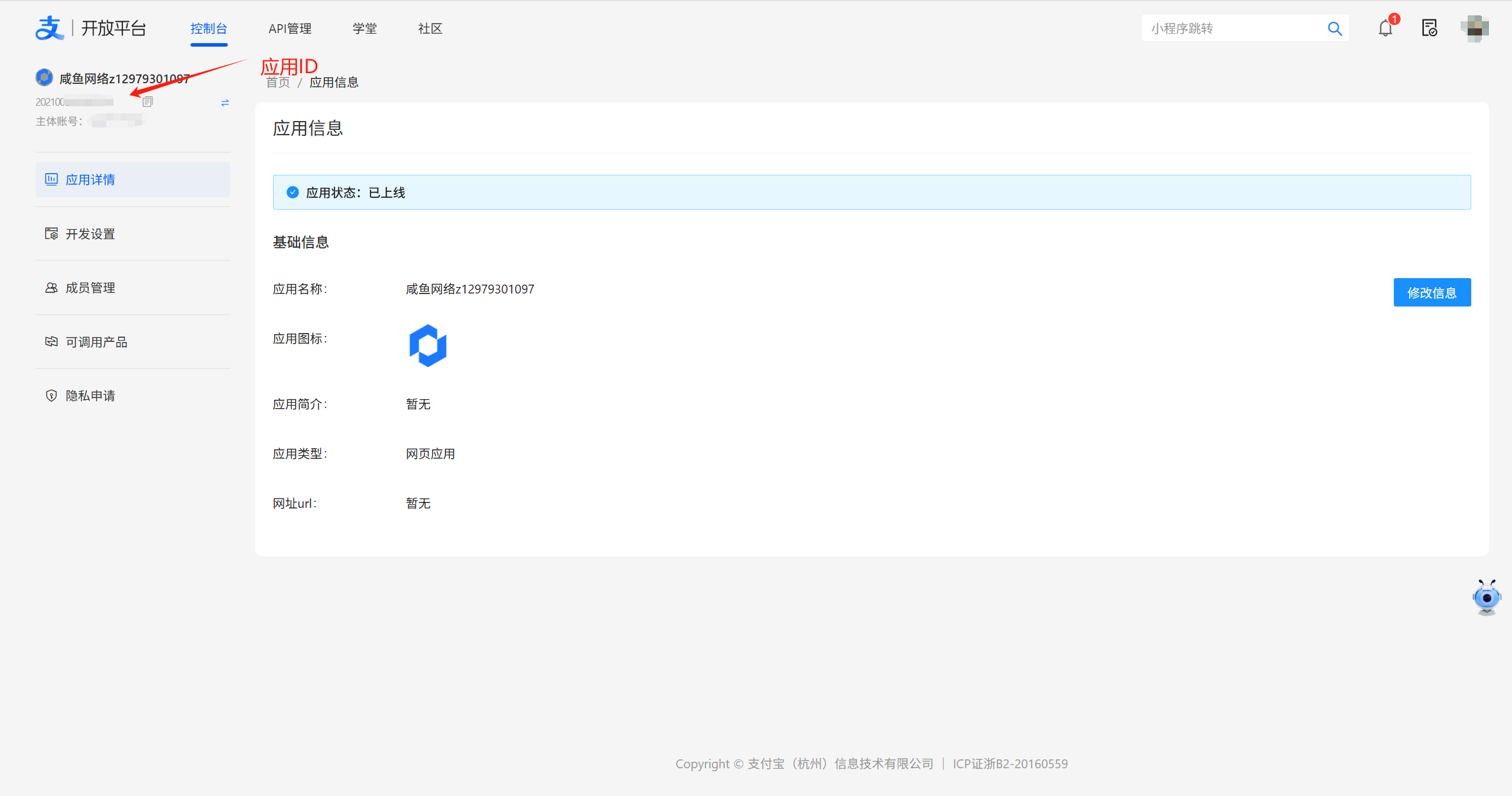
Task: Click the 应用信息 page title
Action: pyautogui.click(x=308, y=128)
